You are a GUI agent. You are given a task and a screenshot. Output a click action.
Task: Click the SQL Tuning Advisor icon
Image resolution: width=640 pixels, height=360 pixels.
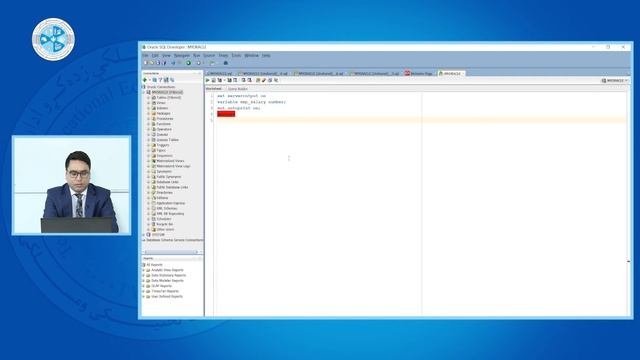[x=235, y=80]
